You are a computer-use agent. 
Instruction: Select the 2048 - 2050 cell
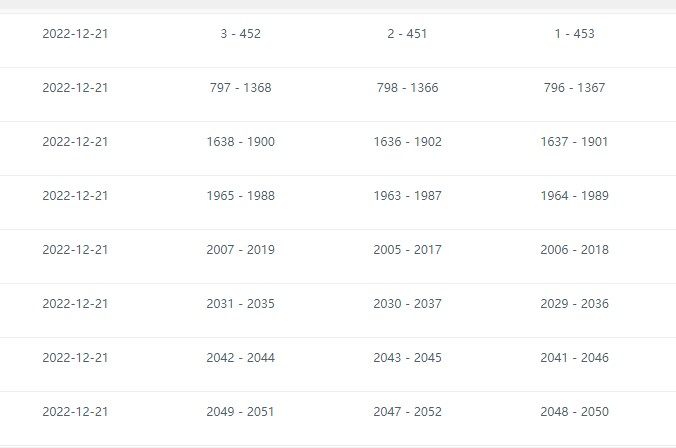point(574,412)
